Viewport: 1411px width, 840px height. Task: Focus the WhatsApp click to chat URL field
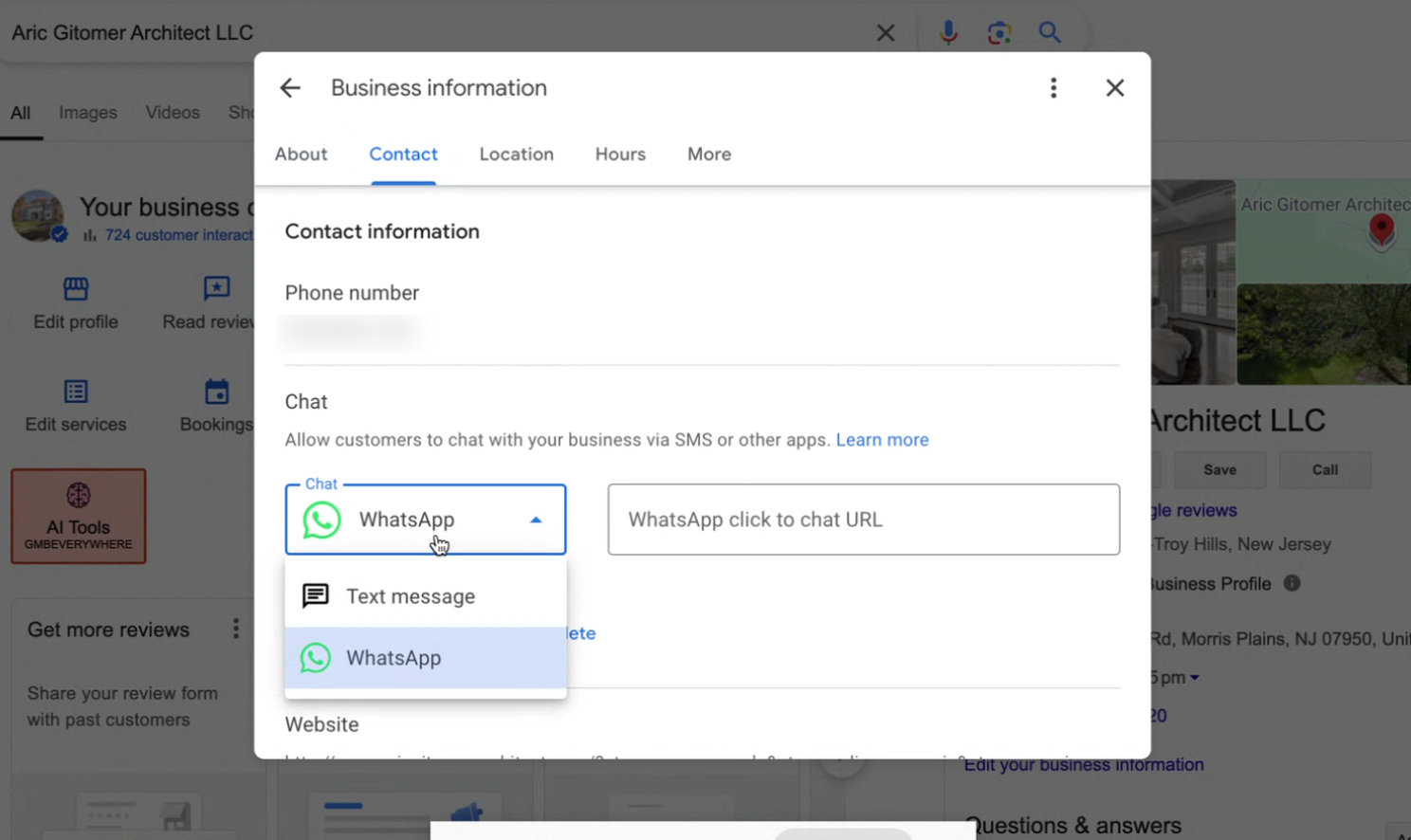click(x=864, y=520)
